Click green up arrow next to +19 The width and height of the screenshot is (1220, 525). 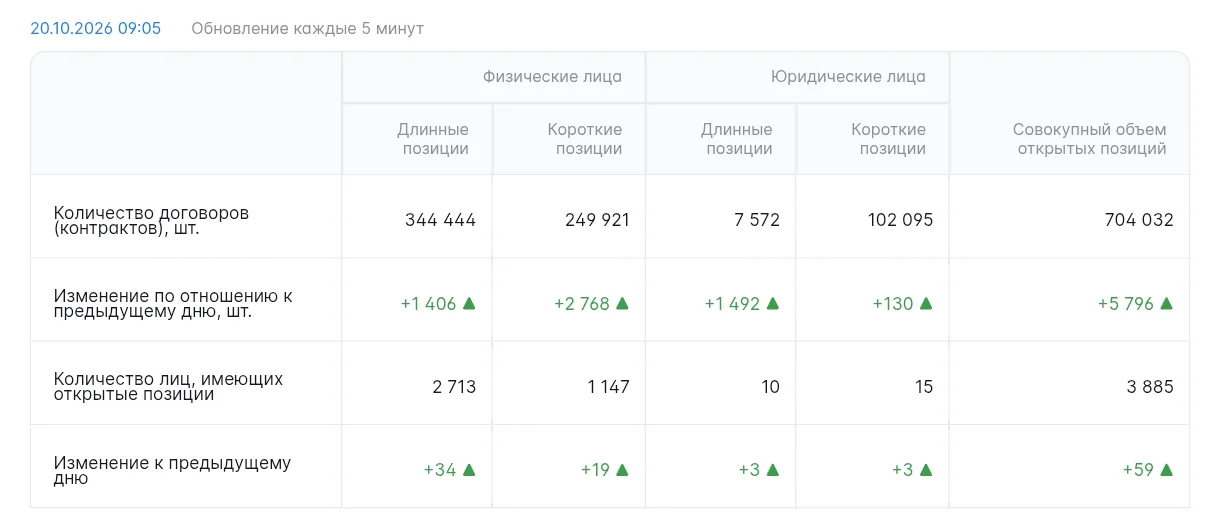(623, 470)
